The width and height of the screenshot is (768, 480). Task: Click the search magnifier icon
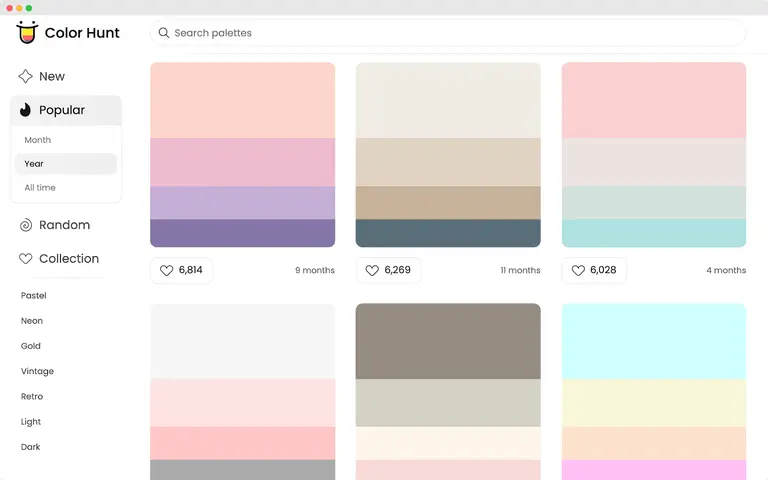(164, 33)
